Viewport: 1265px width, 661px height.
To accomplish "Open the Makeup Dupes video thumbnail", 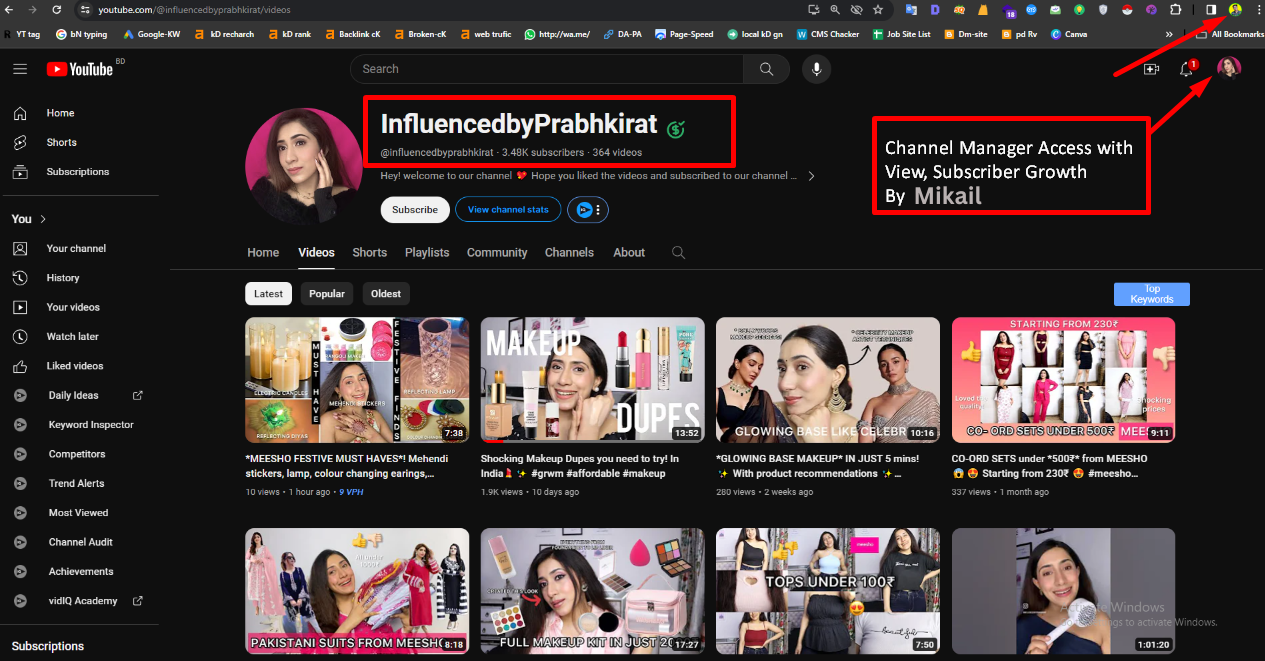I will click(592, 380).
